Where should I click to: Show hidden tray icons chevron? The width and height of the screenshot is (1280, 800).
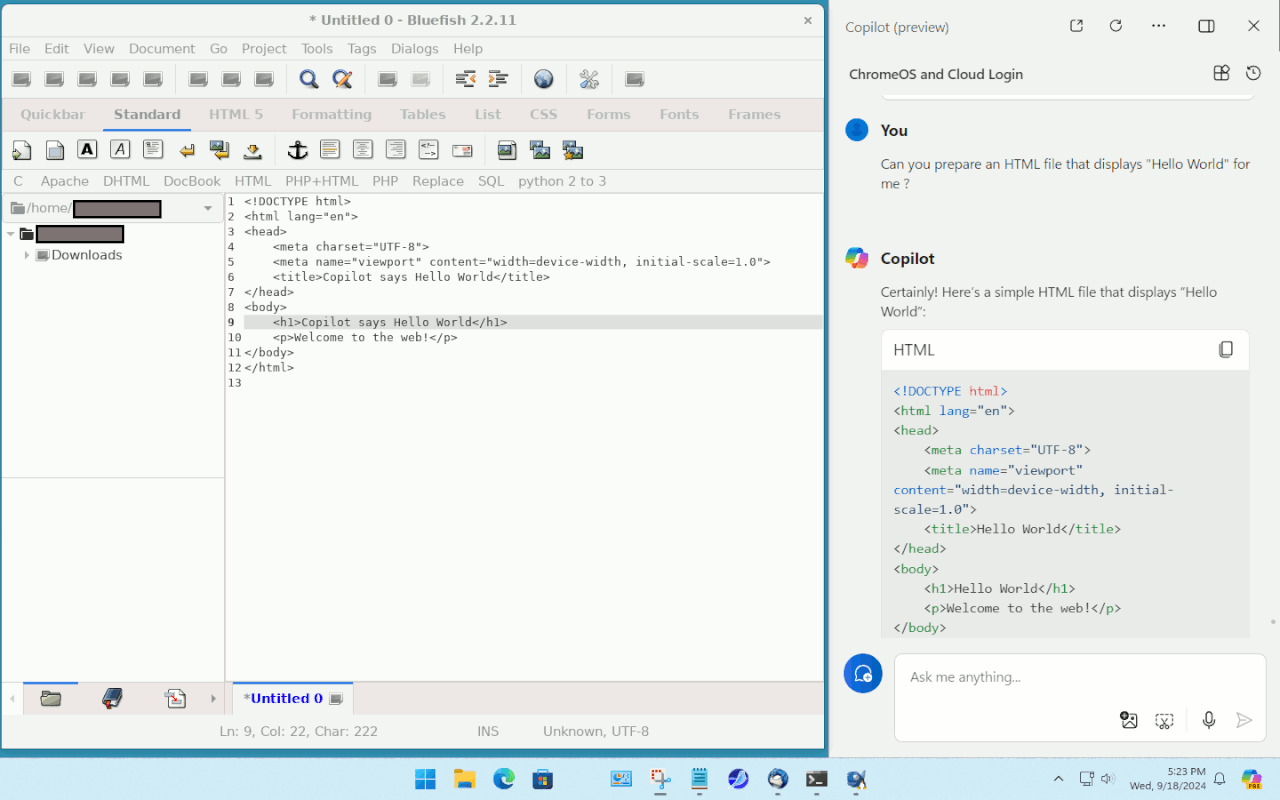point(1058,778)
